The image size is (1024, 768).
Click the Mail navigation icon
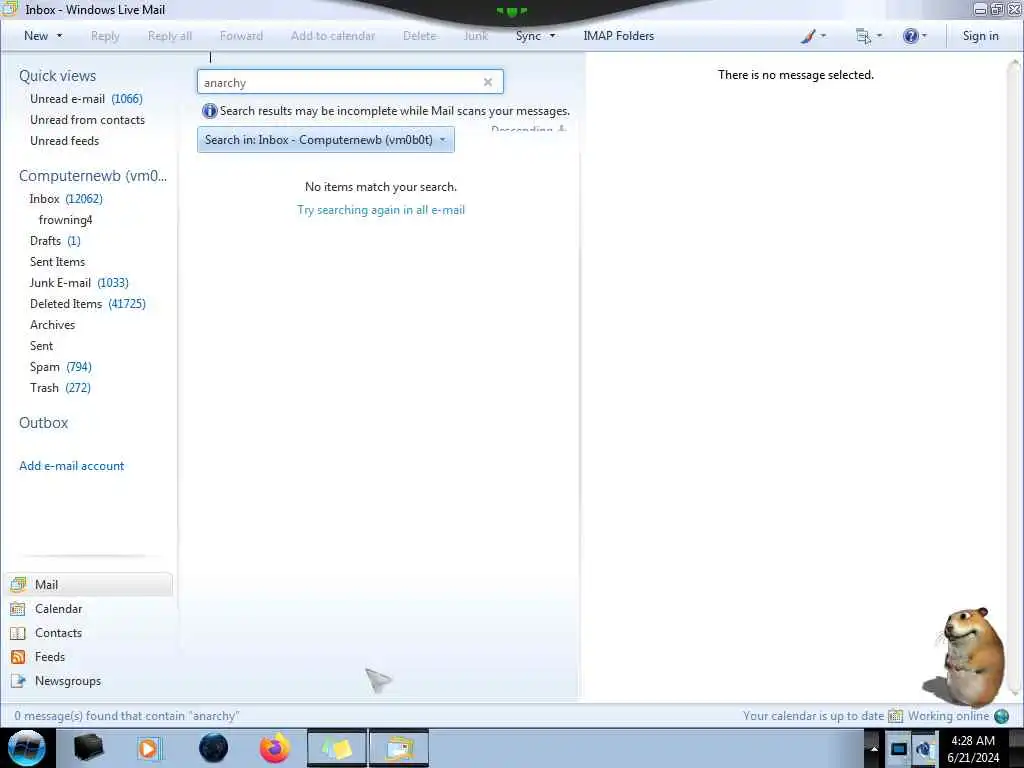point(18,584)
